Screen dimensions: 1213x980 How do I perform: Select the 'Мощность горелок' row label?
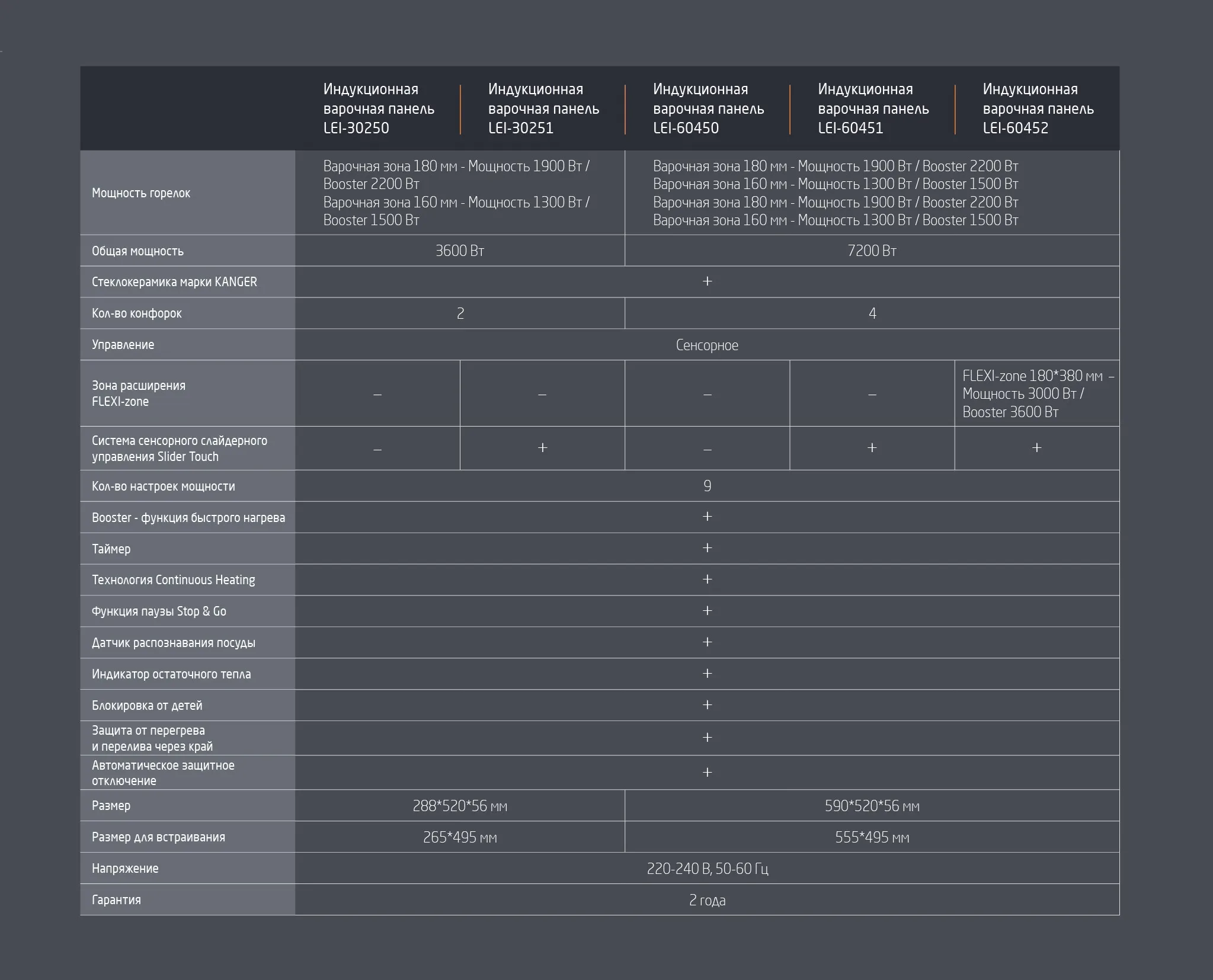tap(141, 193)
